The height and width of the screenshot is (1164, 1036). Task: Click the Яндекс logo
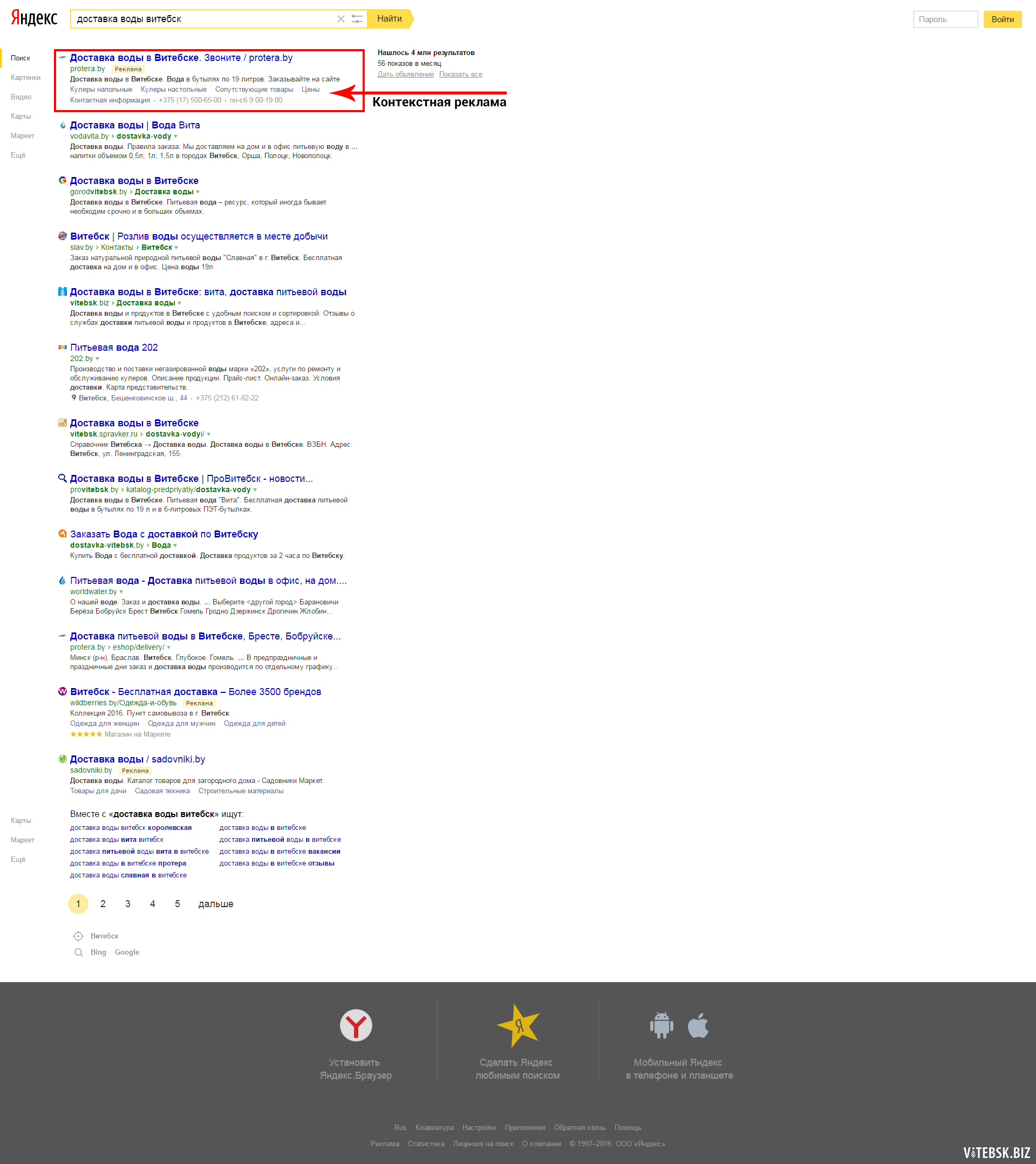tap(34, 18)
